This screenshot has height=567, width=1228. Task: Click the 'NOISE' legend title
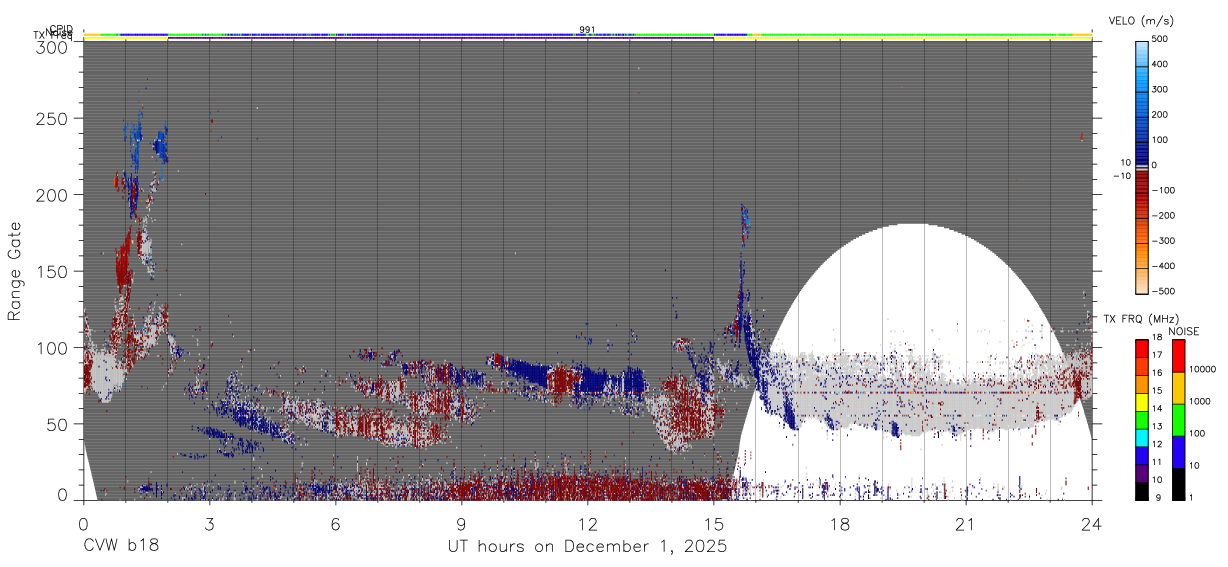tap(1184, 331)
